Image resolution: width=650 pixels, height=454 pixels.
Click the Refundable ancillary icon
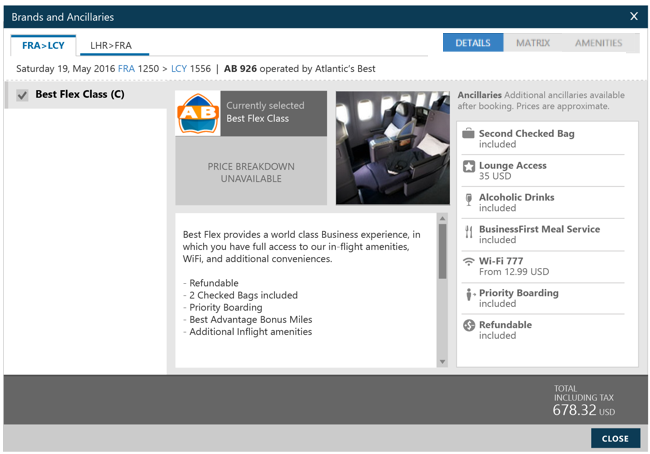(468, 326)
